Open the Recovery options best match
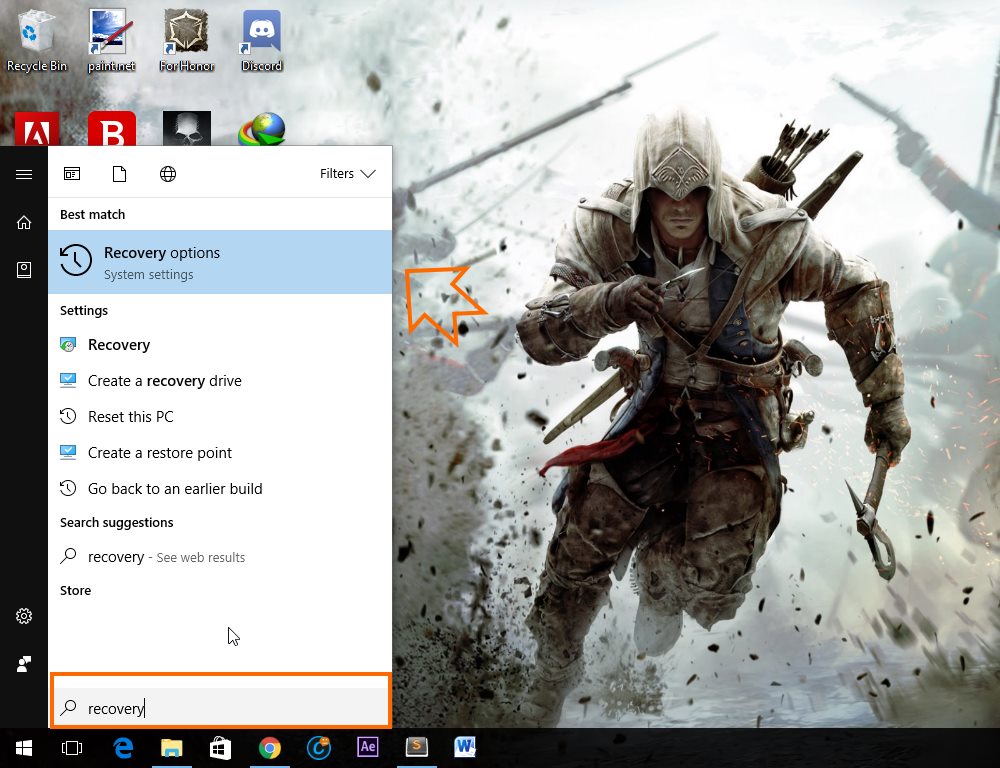The width and height of the screenshot is (1000, 768). (x=220, y=262)
